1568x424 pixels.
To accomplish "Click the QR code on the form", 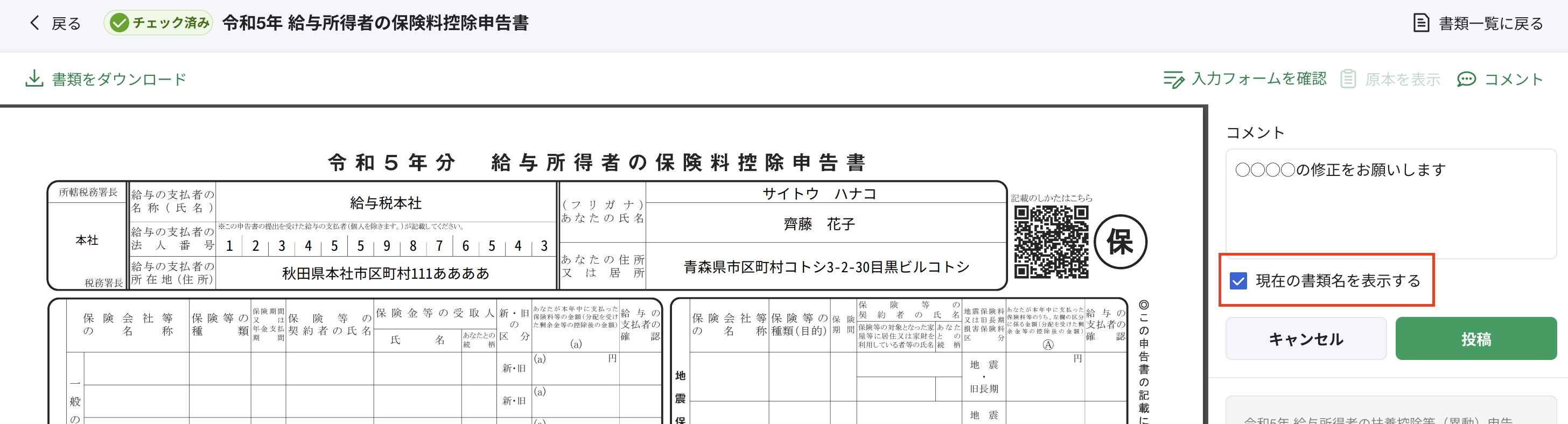I will point(1051,242).
